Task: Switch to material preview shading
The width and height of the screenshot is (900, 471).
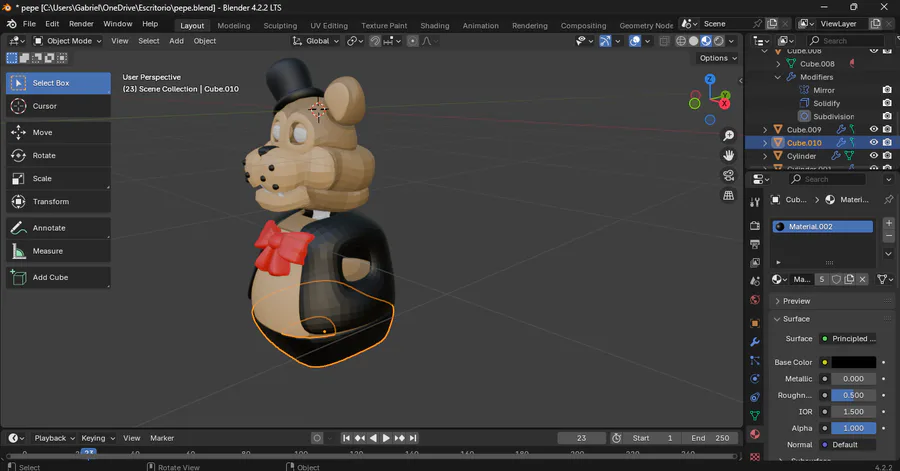Action: click(706, 41)
